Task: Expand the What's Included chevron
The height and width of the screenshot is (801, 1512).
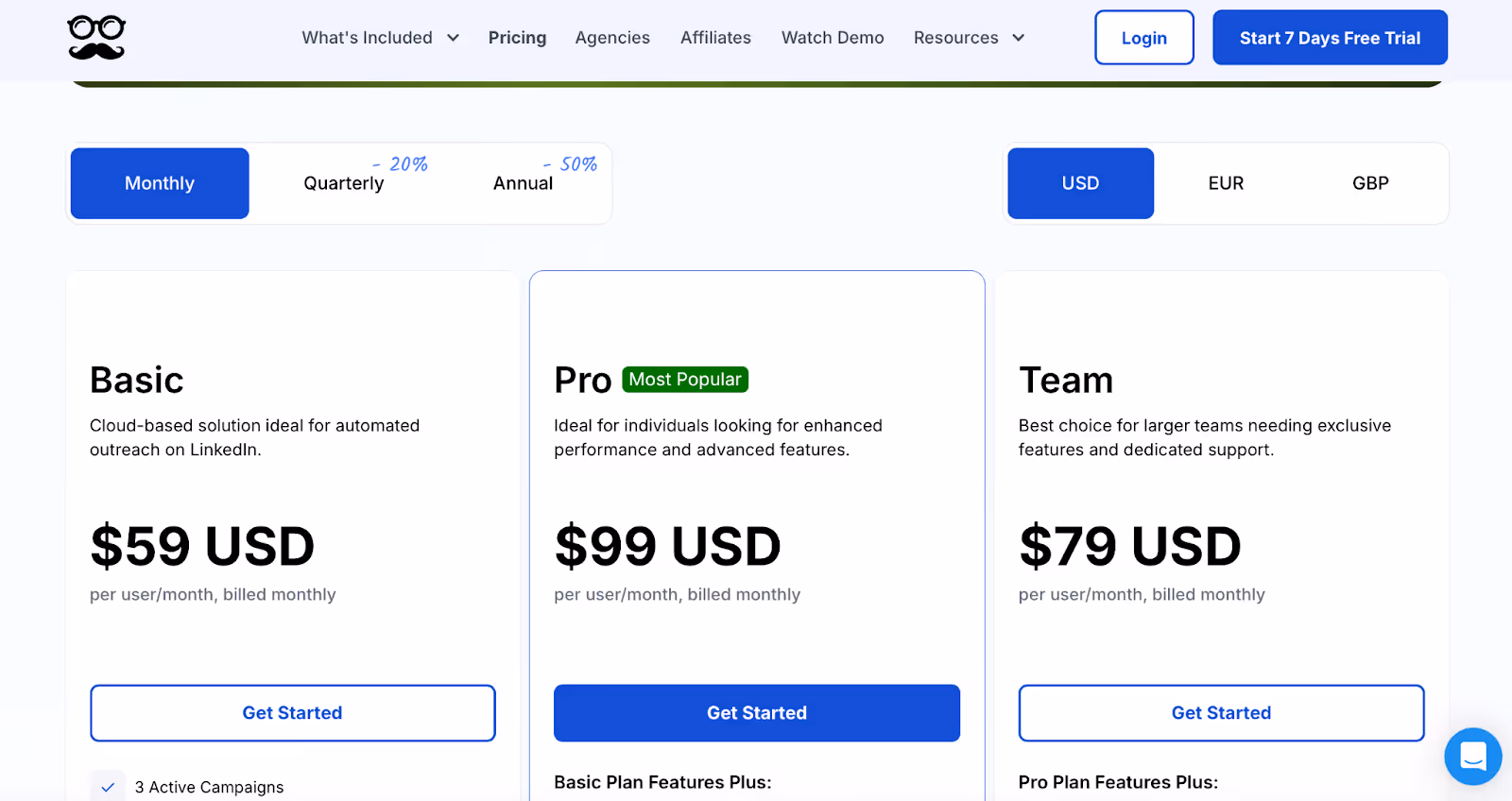Action: pos(453,38)
